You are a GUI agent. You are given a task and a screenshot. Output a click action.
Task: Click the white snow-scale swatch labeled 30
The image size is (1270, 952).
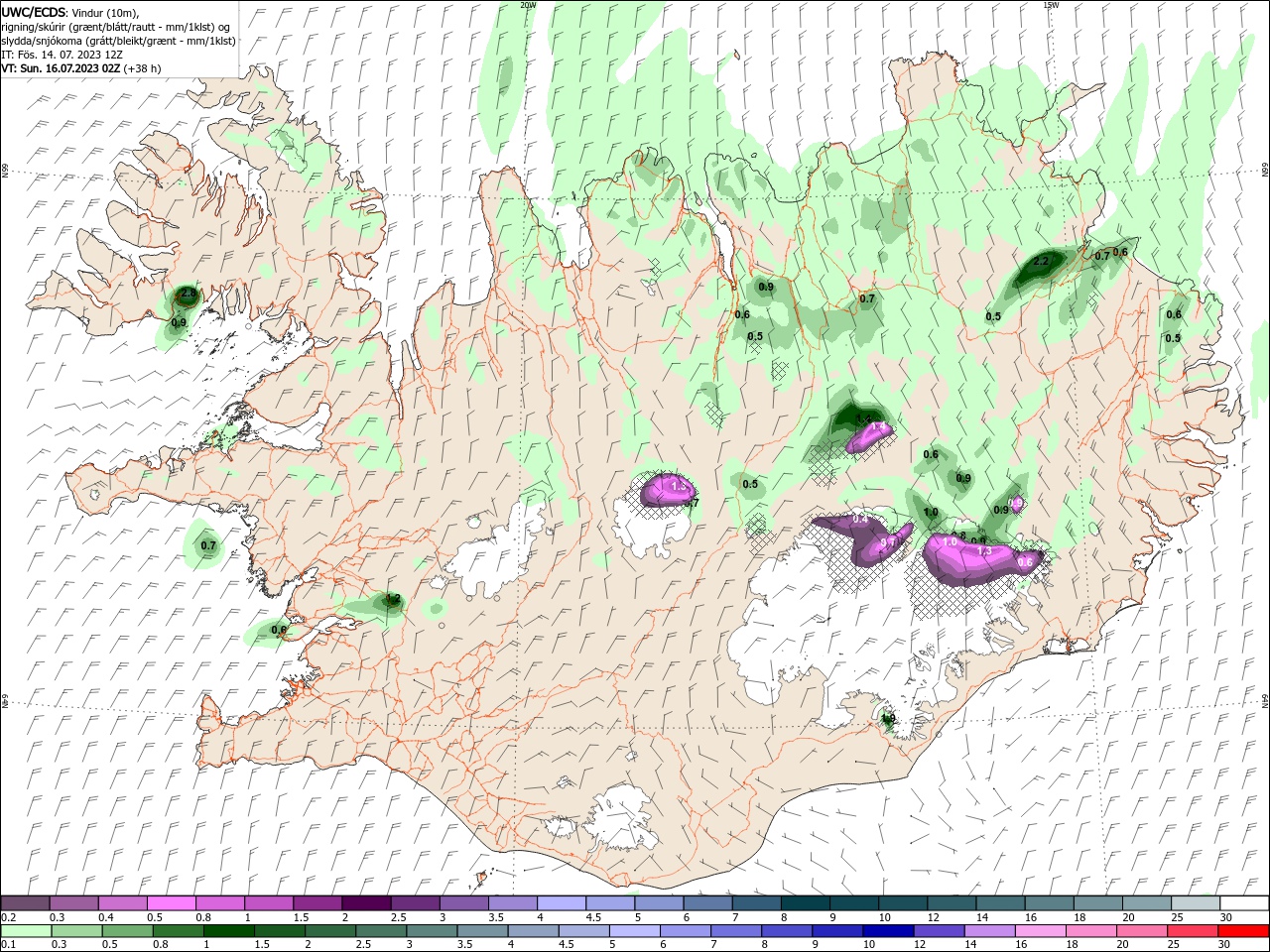pos(1244,902)
